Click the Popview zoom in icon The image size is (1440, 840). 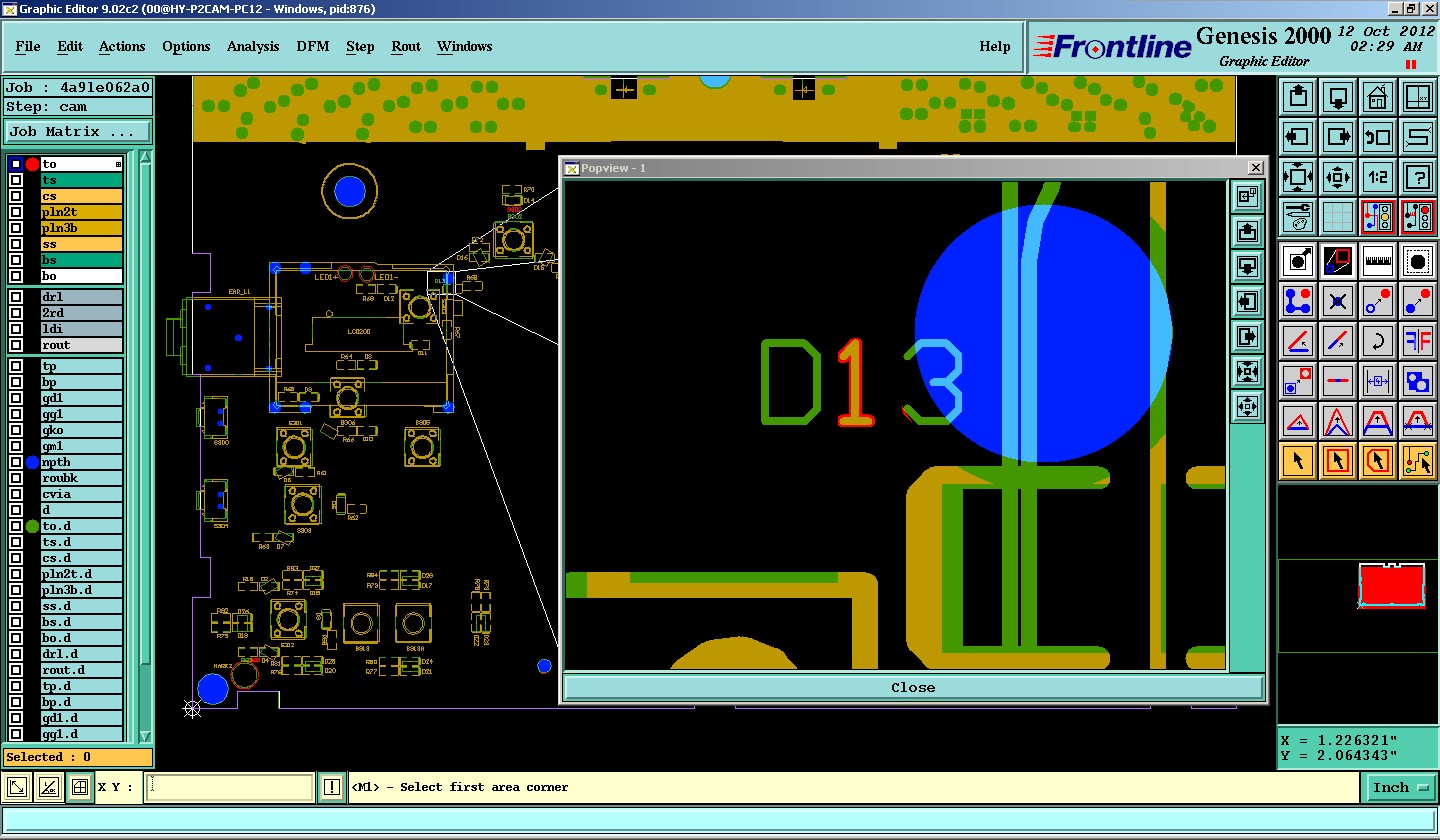pos(1247,371)
